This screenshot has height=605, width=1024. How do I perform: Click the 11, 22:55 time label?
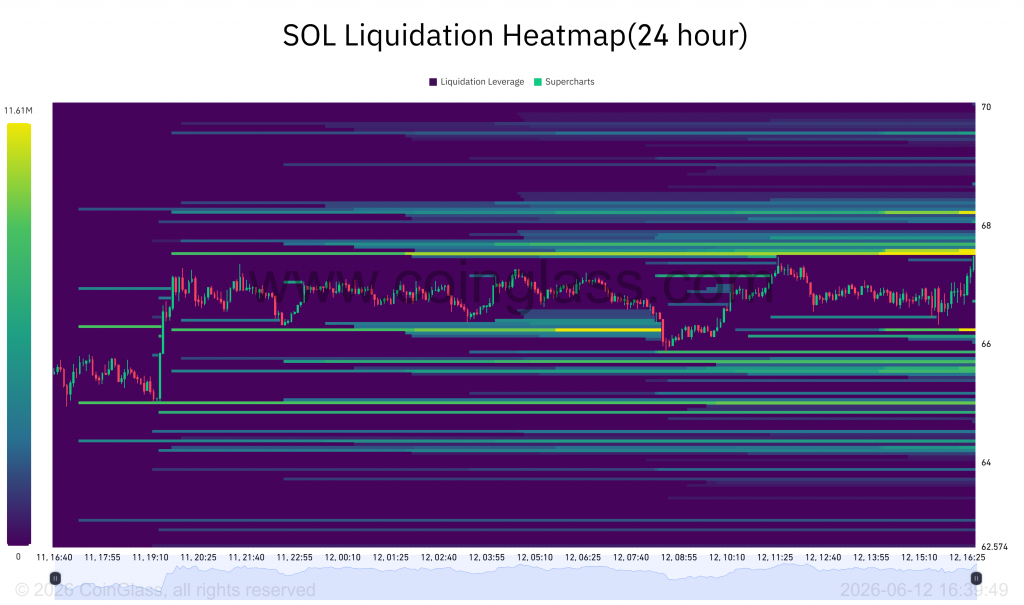click(295, 557)
